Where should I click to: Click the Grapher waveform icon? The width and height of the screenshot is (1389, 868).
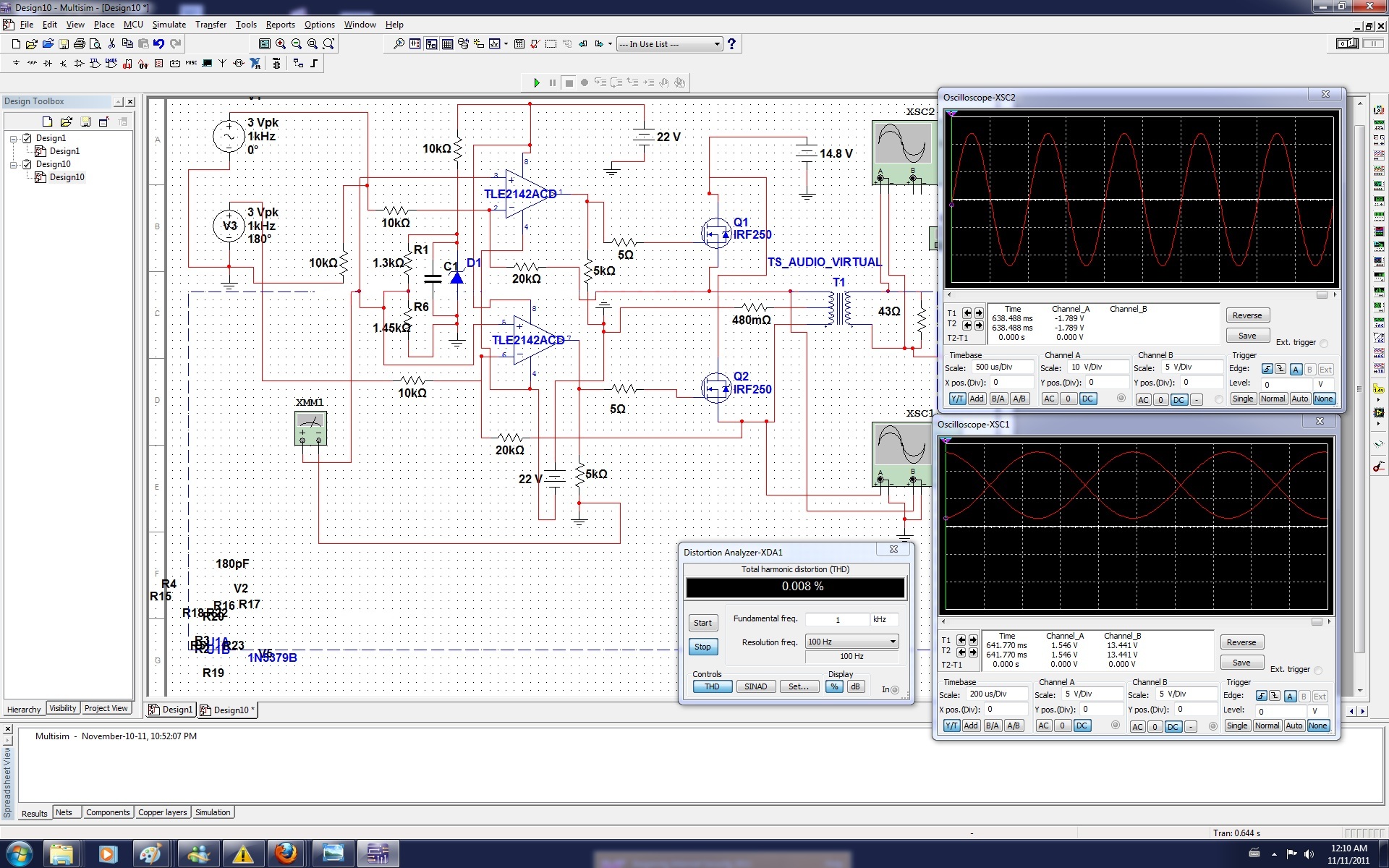[495, 44]
